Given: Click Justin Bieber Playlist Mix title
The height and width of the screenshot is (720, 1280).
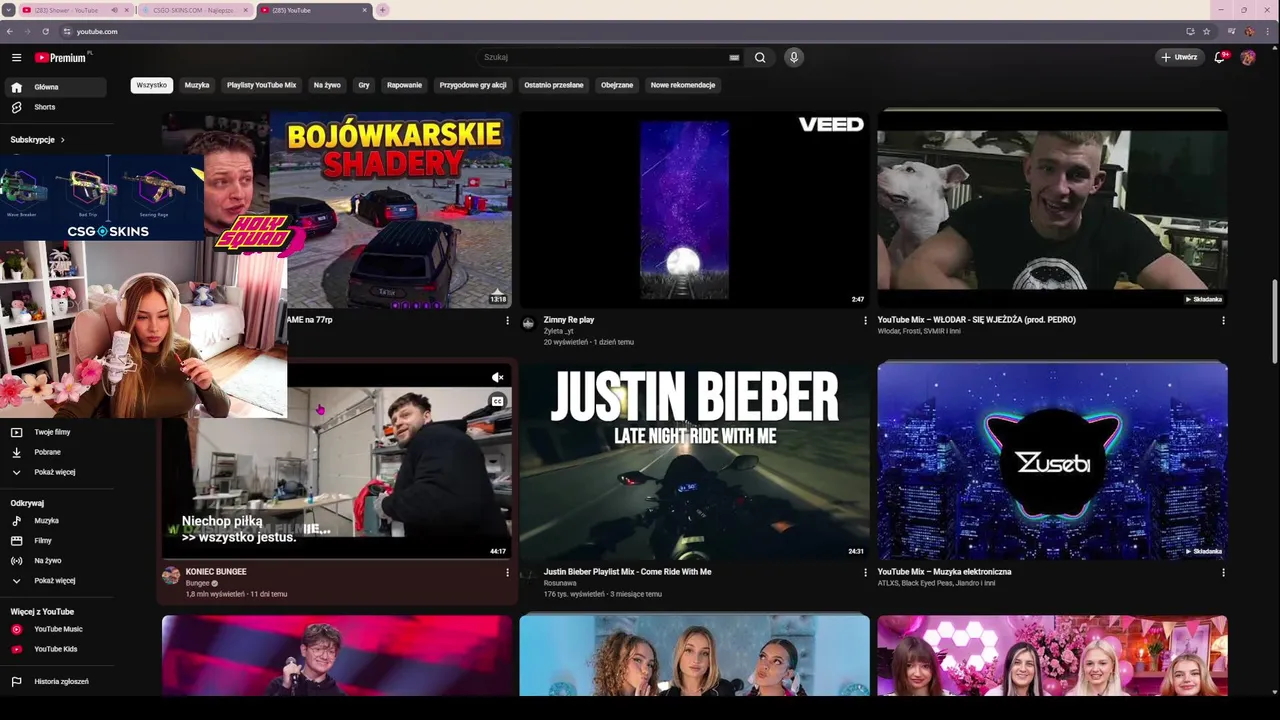Looking at the screenshot, I should point(627,572).
